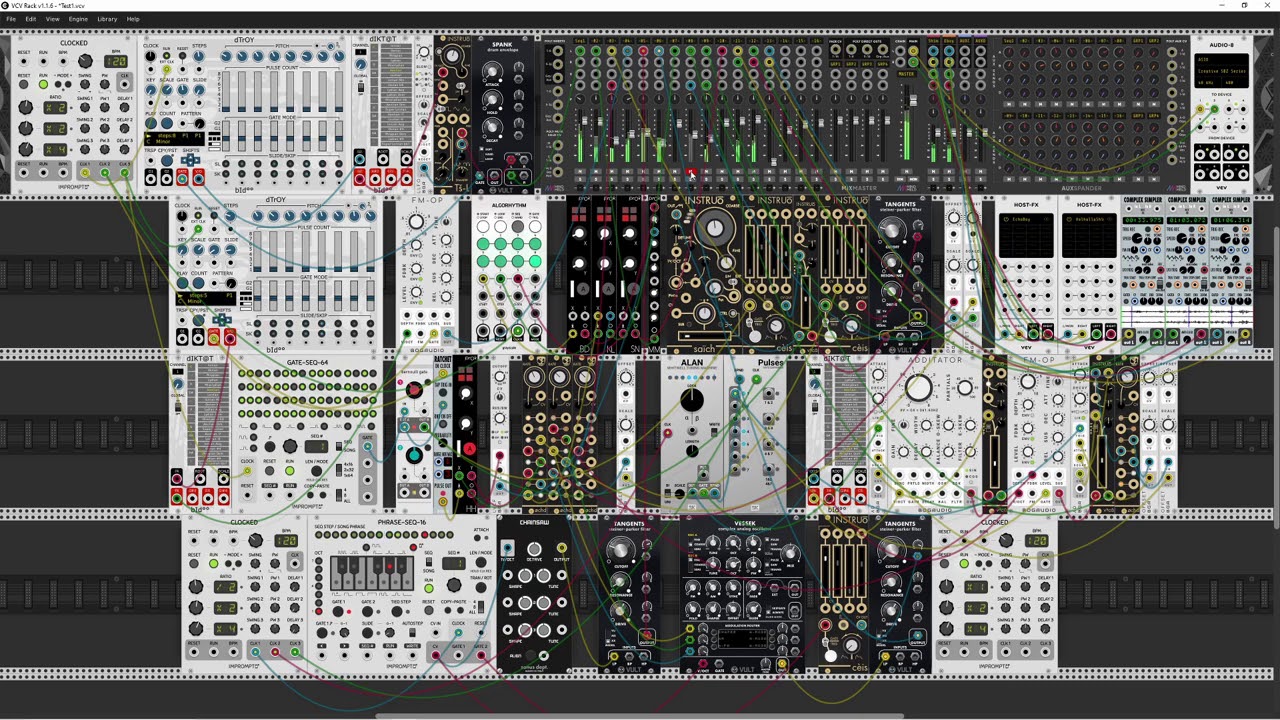Image resolution: width=1280 pixels, height=720 pixels.
Task: Open the Help menu
Action: coord(133,19)
